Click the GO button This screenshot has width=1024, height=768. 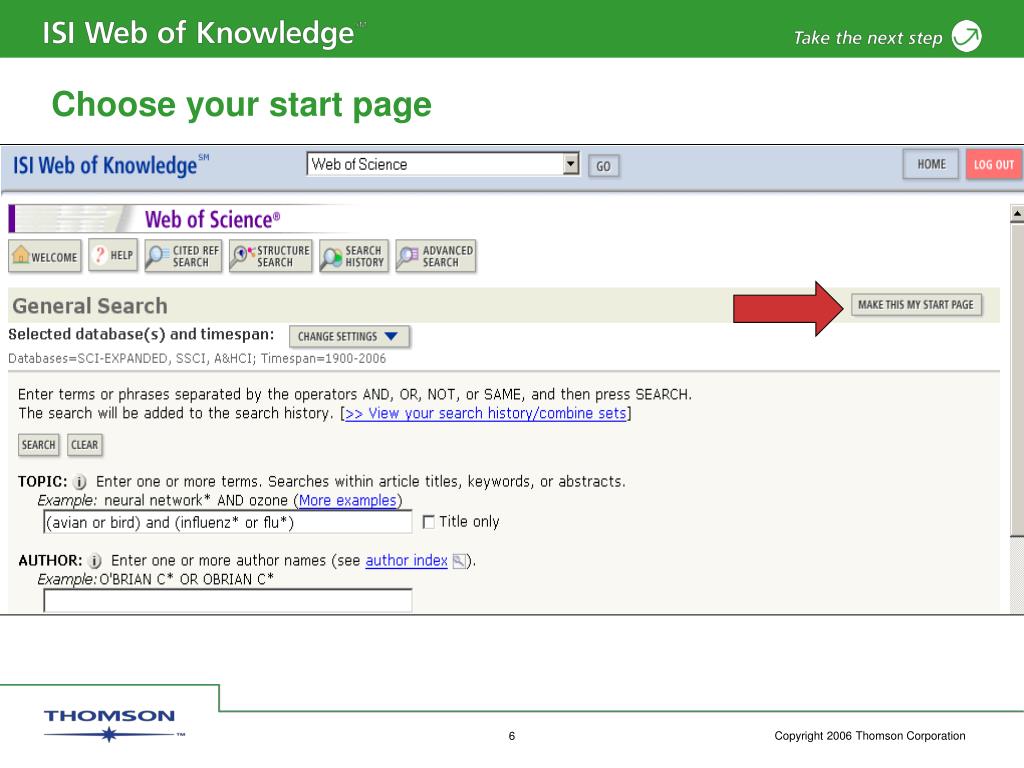point(603,166)
